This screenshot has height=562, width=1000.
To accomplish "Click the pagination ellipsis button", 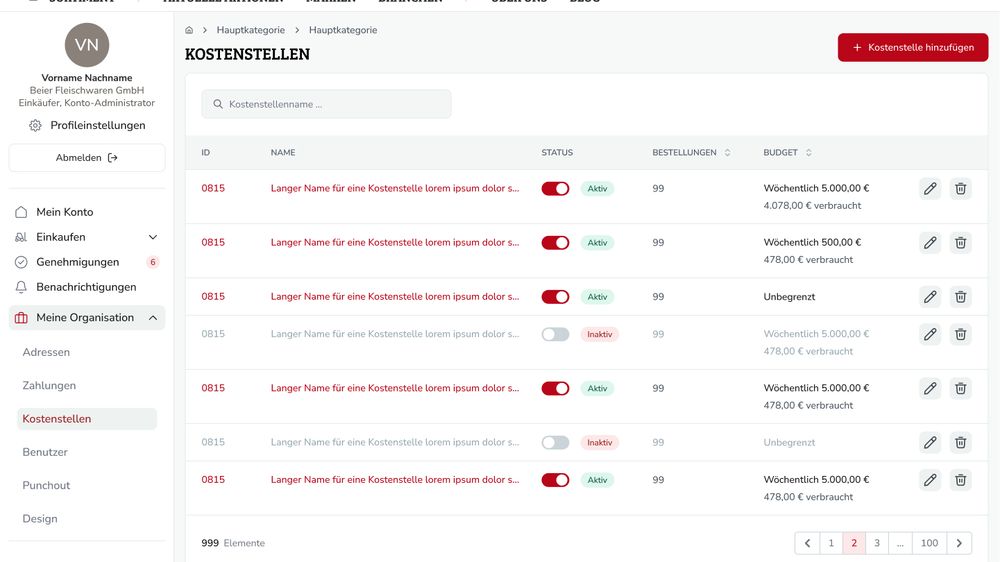I will coord(900,543).
